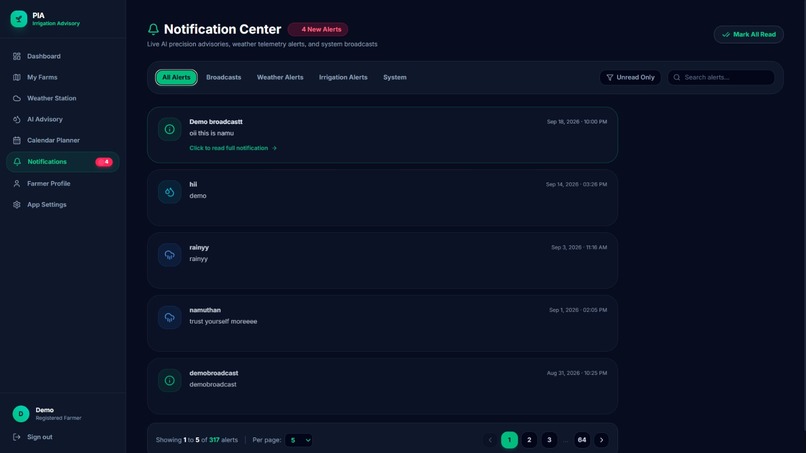The image size is (806, 453).
Task: Click the rain cloud icon on namuthan
Action: pyautogui.click(x=170, y=318)
